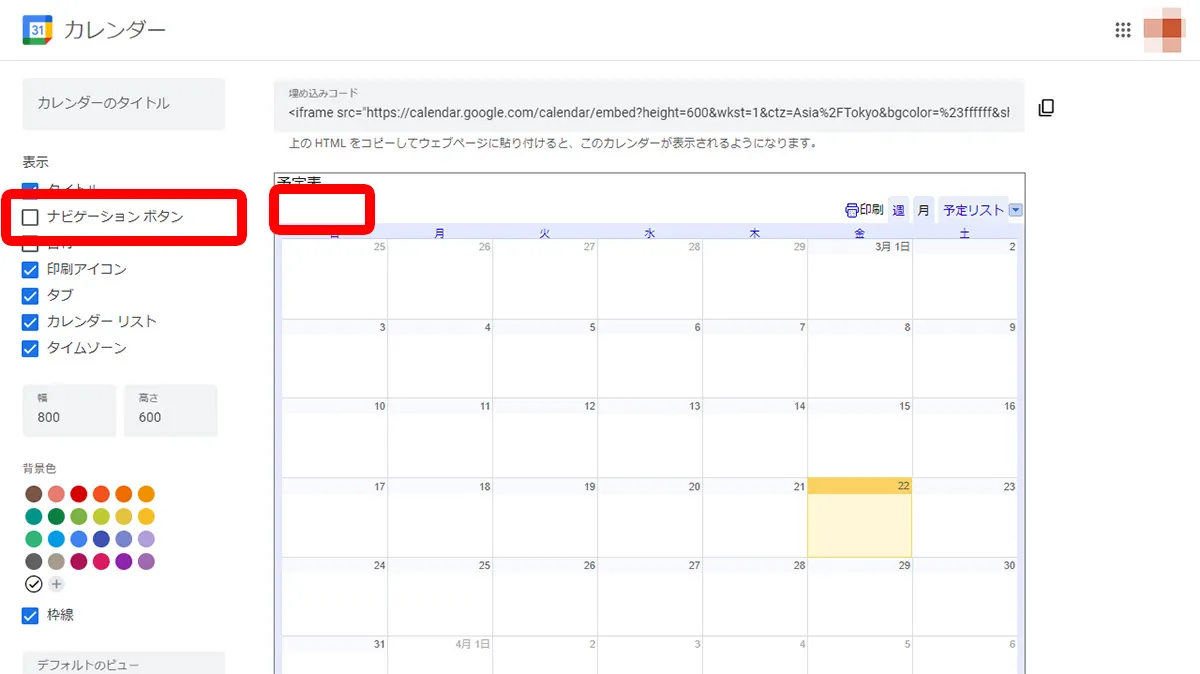The height and width of the screenshot is (674, 1200).
Task: Click the Google Calendar logo icon
Action: point(37,30)
